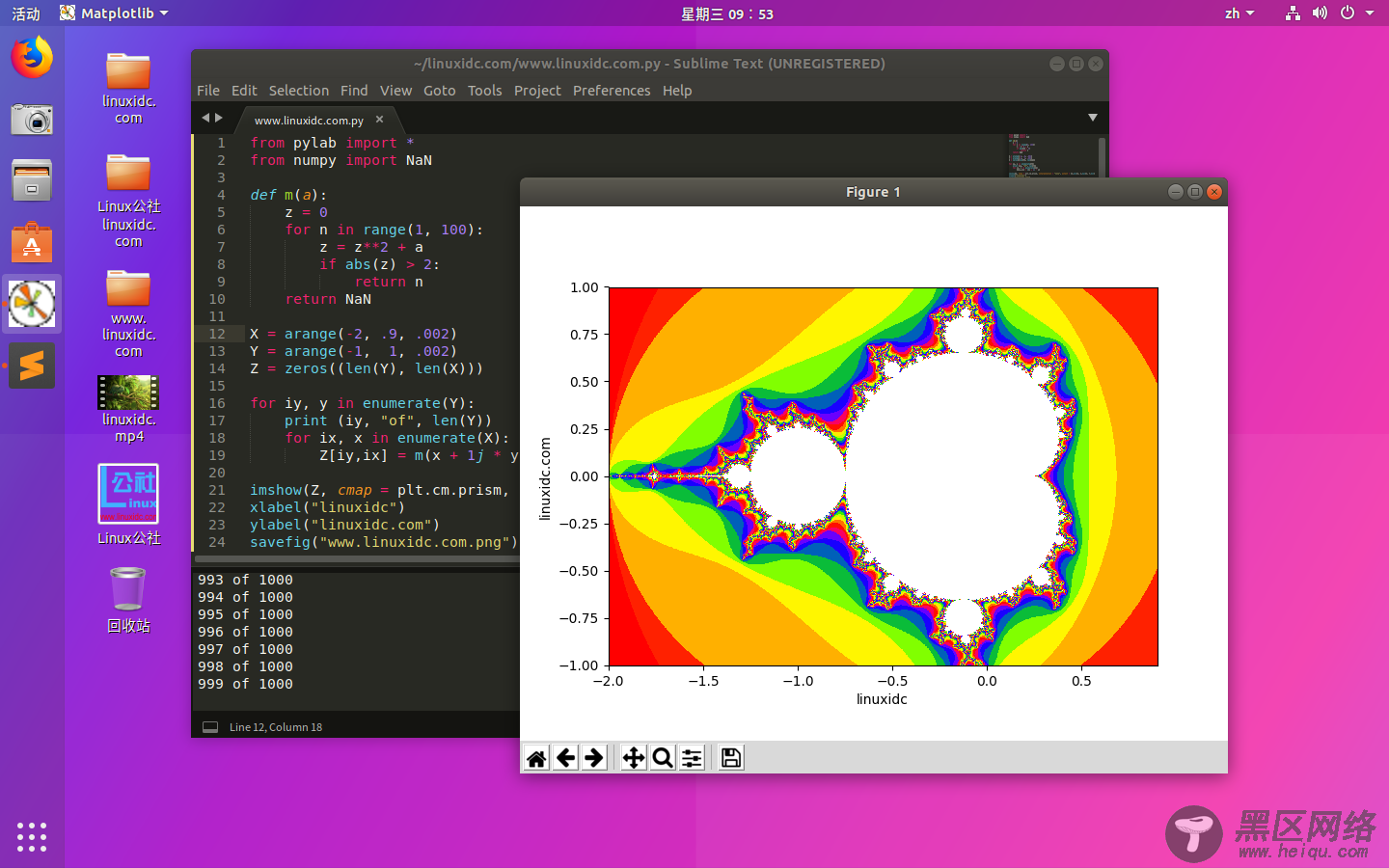Go to the next tab with the right arrow
The image size is (1389, 868).
point(219,118)
